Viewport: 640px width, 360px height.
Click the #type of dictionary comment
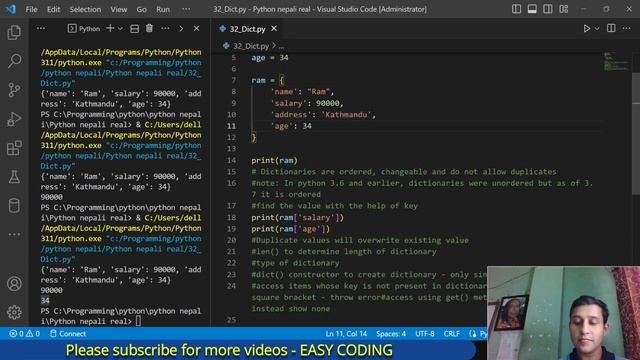(x=295, y=263)
